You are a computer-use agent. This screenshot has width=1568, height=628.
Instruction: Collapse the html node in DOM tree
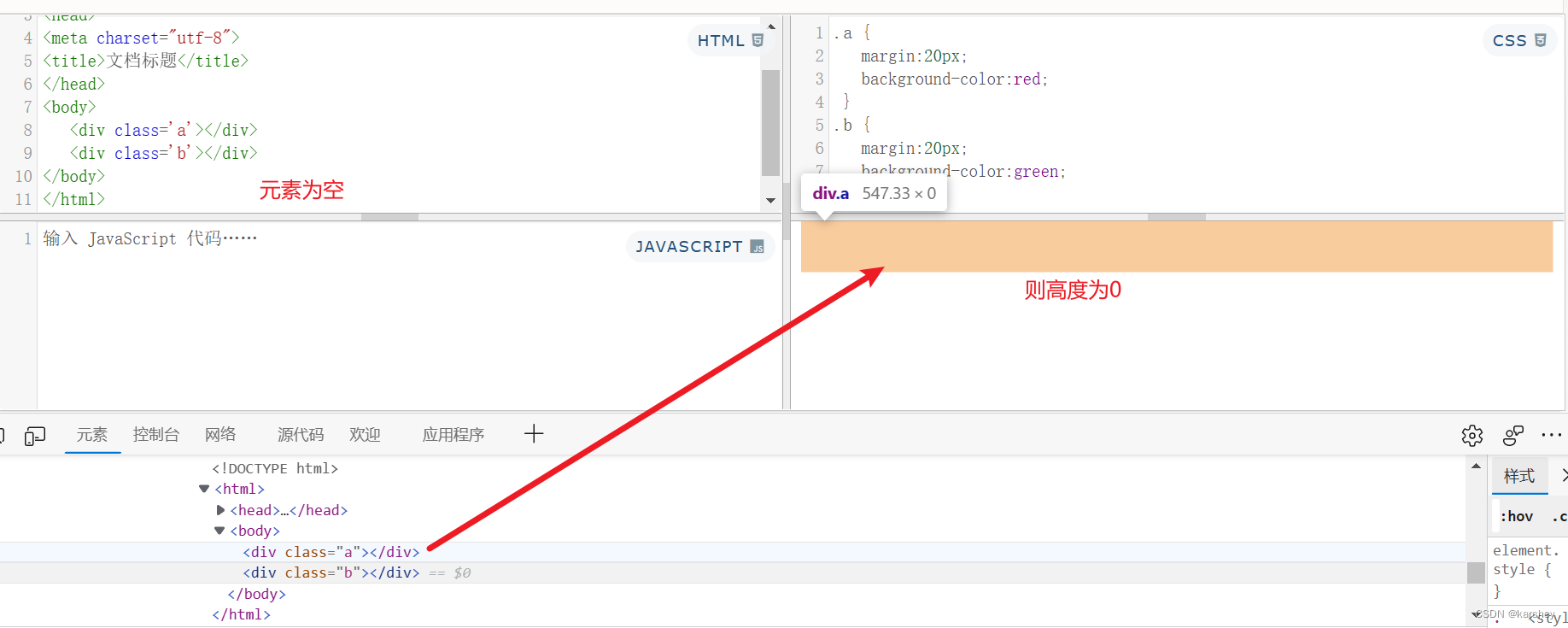click(204, 489)
